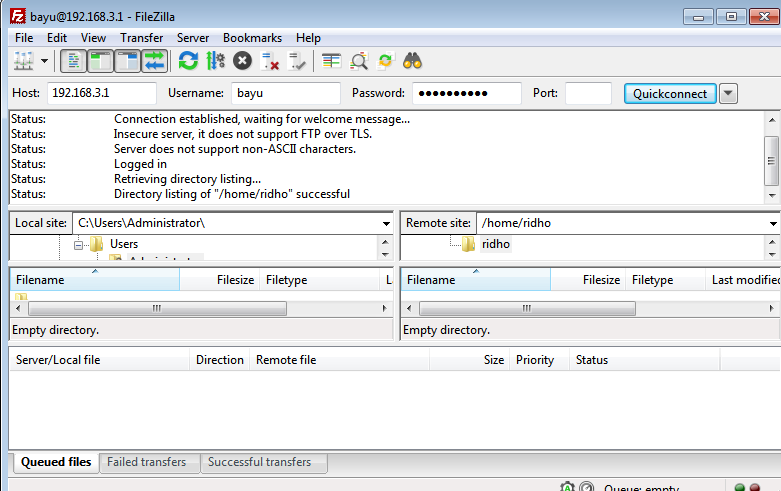Click the Host input field

click(x=102, y=93)
